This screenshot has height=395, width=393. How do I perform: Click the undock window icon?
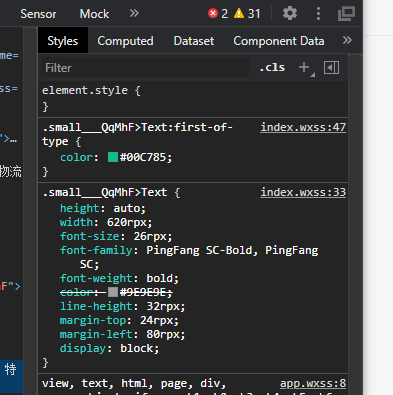pos(346,14)
